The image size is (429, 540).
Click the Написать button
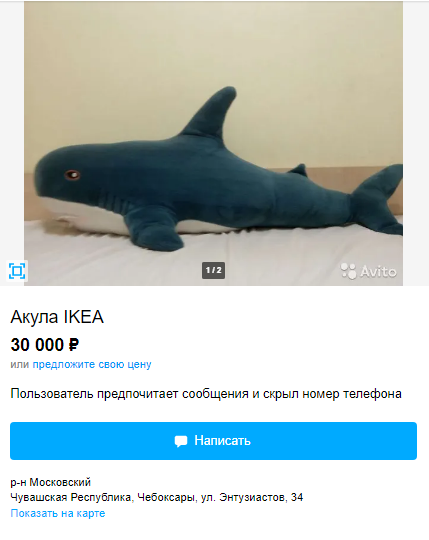tap(213, 441)
